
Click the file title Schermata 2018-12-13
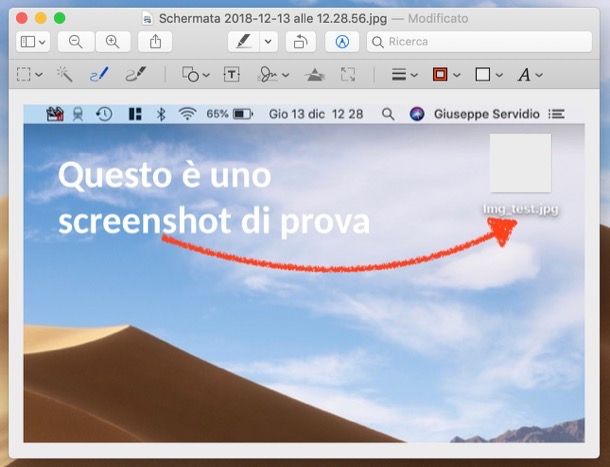coord(273,18)
